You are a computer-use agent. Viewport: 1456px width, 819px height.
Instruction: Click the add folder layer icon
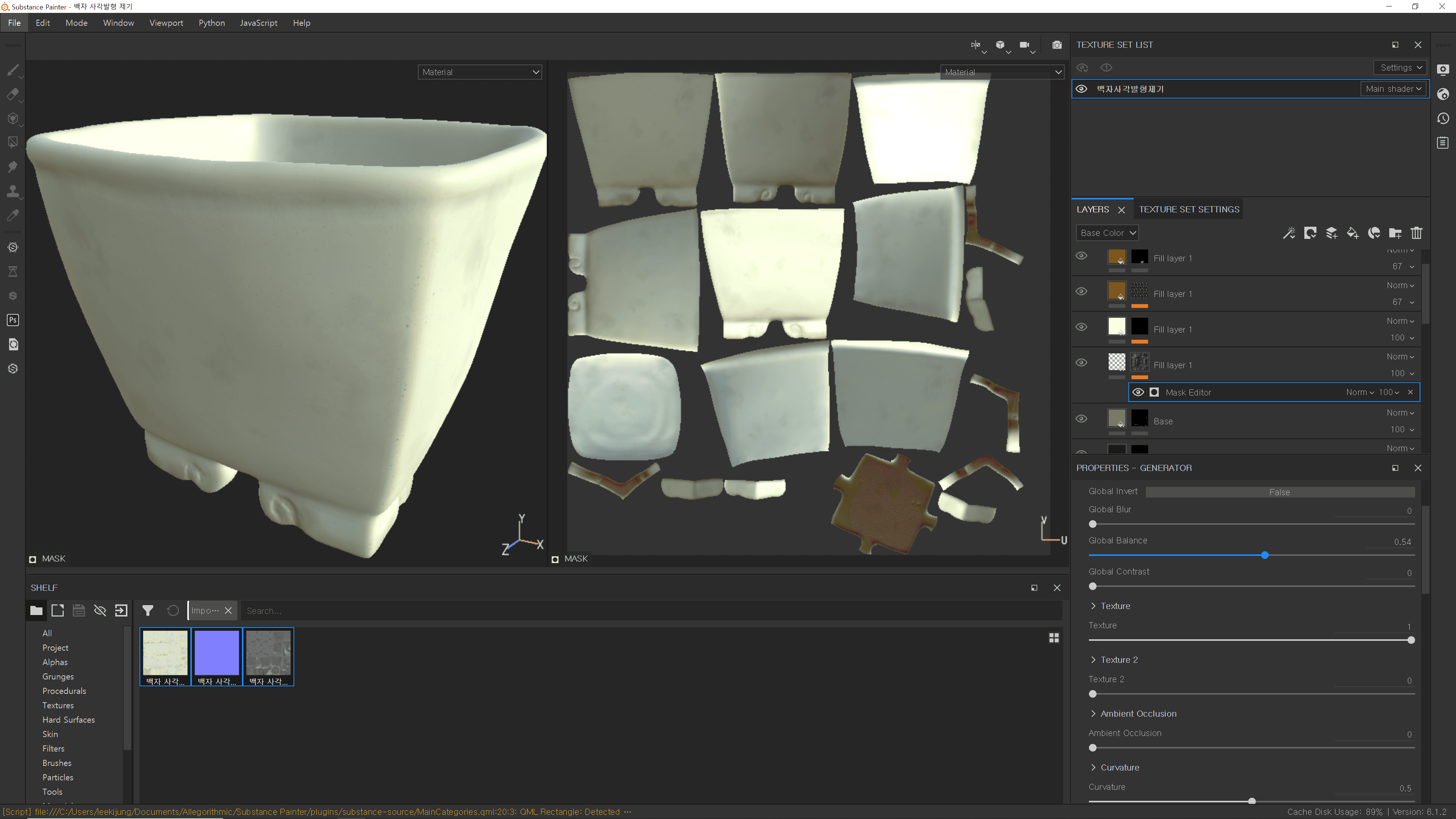(x=1395, y=233)
